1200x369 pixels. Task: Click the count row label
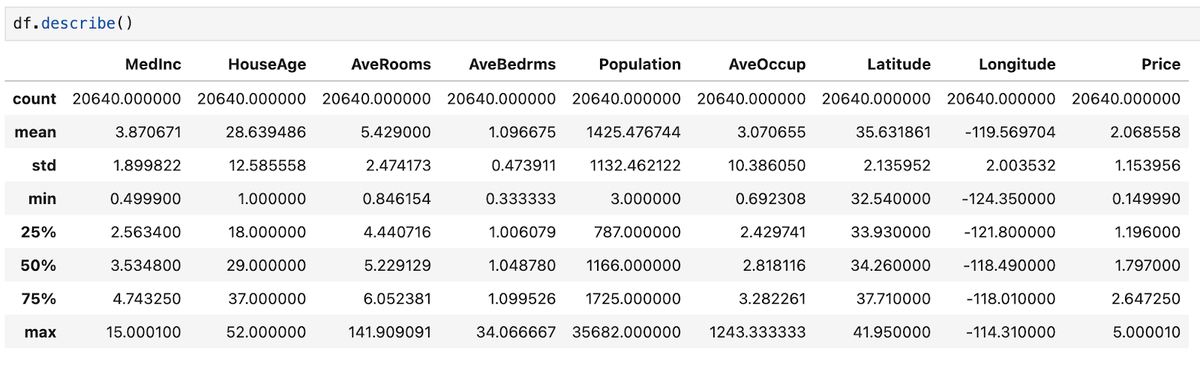click(34, 98)
